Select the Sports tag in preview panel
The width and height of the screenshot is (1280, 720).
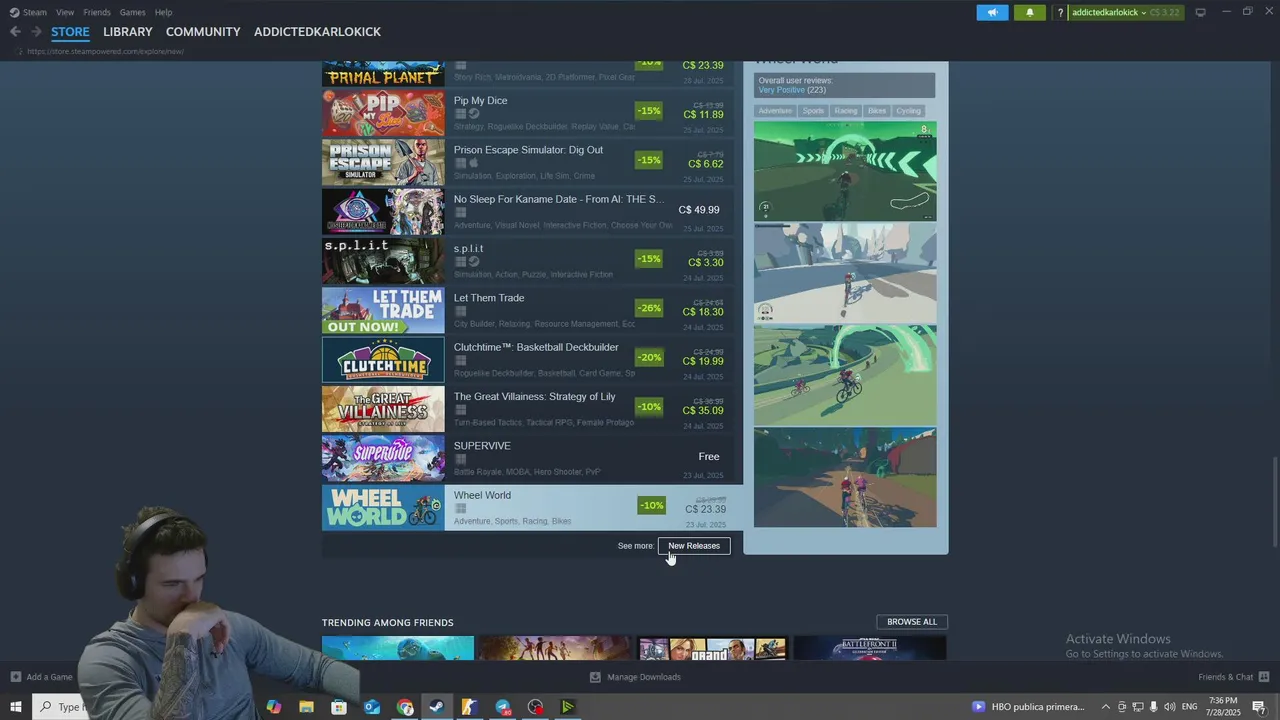click(813, 111)
